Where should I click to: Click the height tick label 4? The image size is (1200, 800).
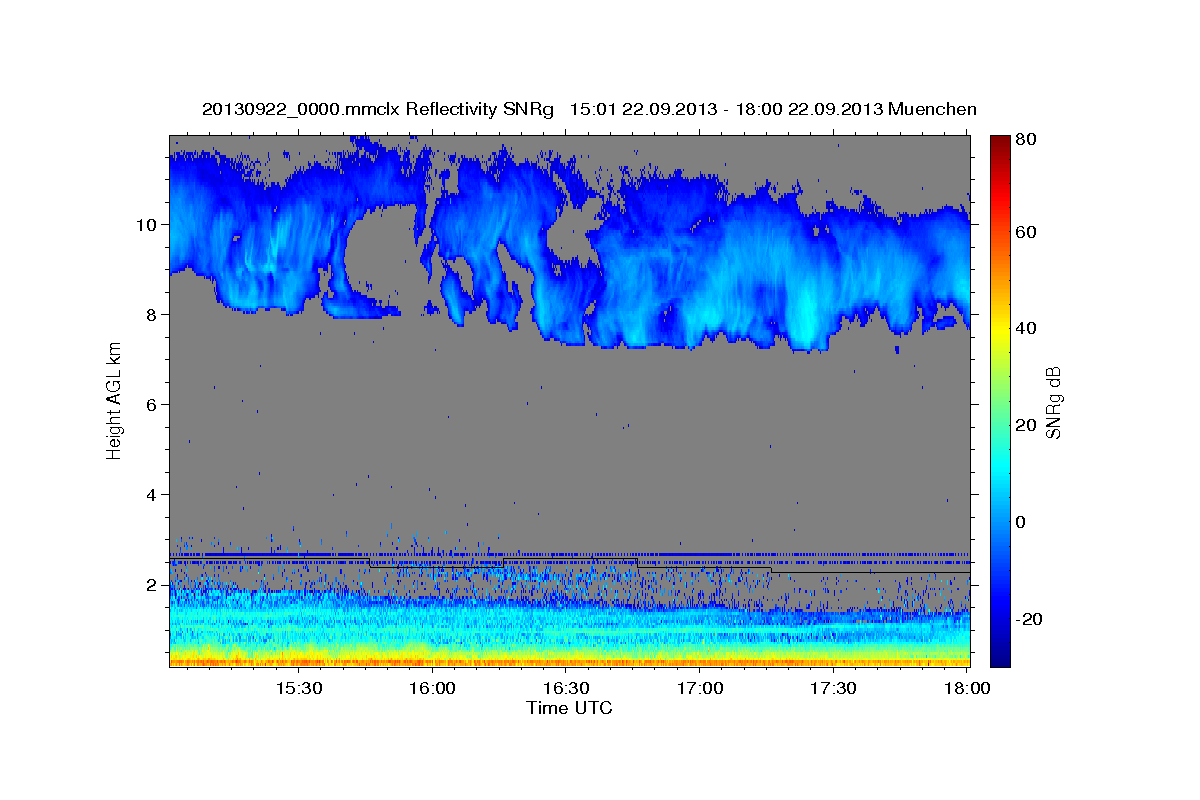[x=152, y=494]
